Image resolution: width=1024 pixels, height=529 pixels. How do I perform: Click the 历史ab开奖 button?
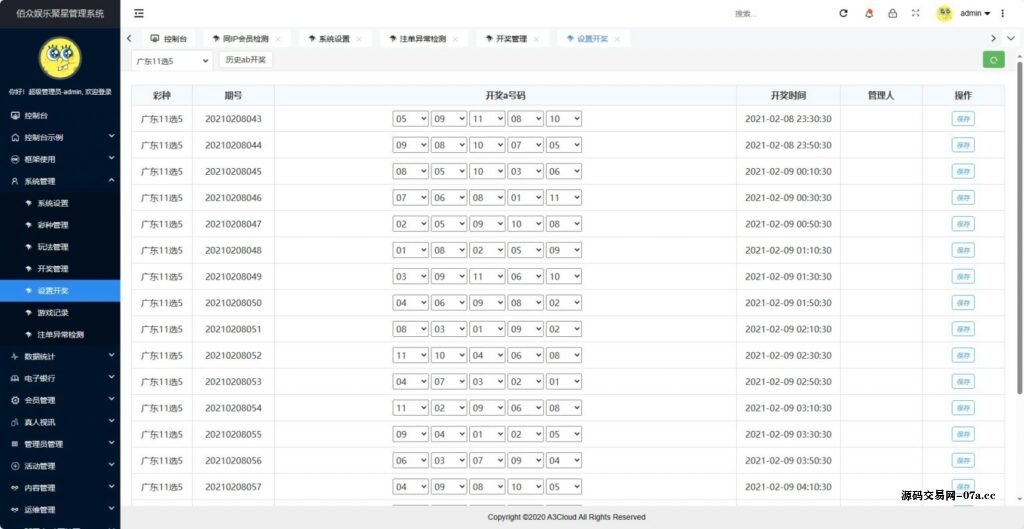(x=245, y=60)
